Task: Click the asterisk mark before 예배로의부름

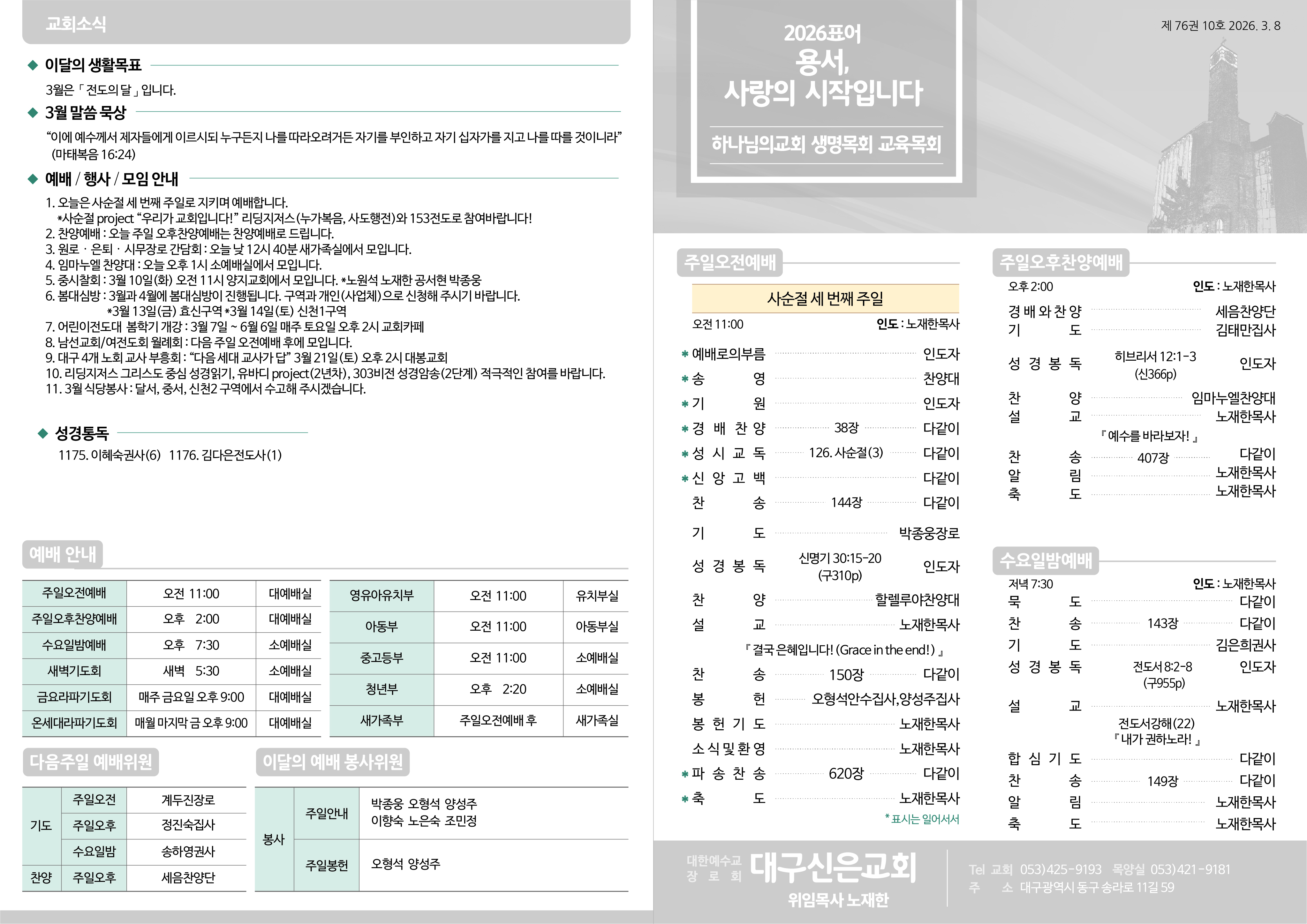Action: [x=685, y=355]
